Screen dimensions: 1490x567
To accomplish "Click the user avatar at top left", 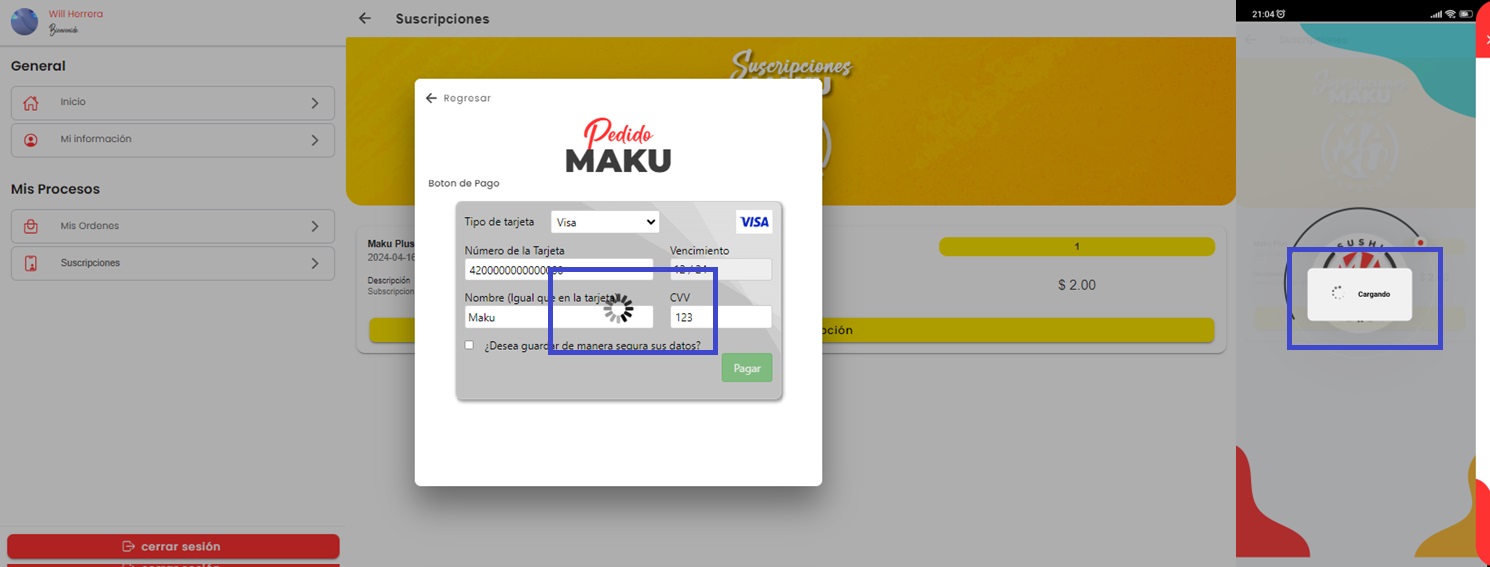I will click(x=24, y=21).
